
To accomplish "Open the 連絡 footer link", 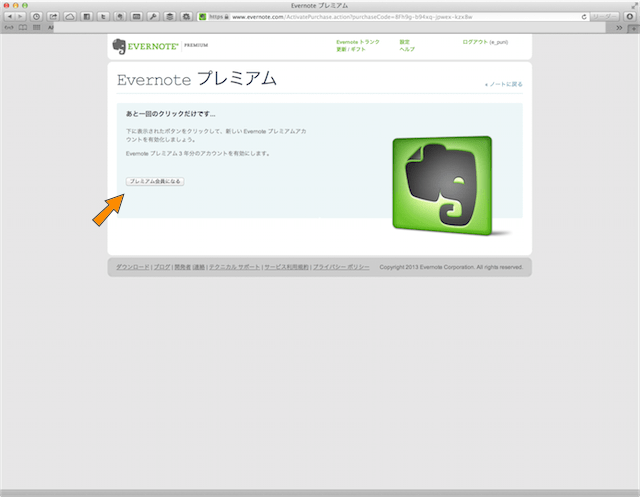I will tap(199, 267).
